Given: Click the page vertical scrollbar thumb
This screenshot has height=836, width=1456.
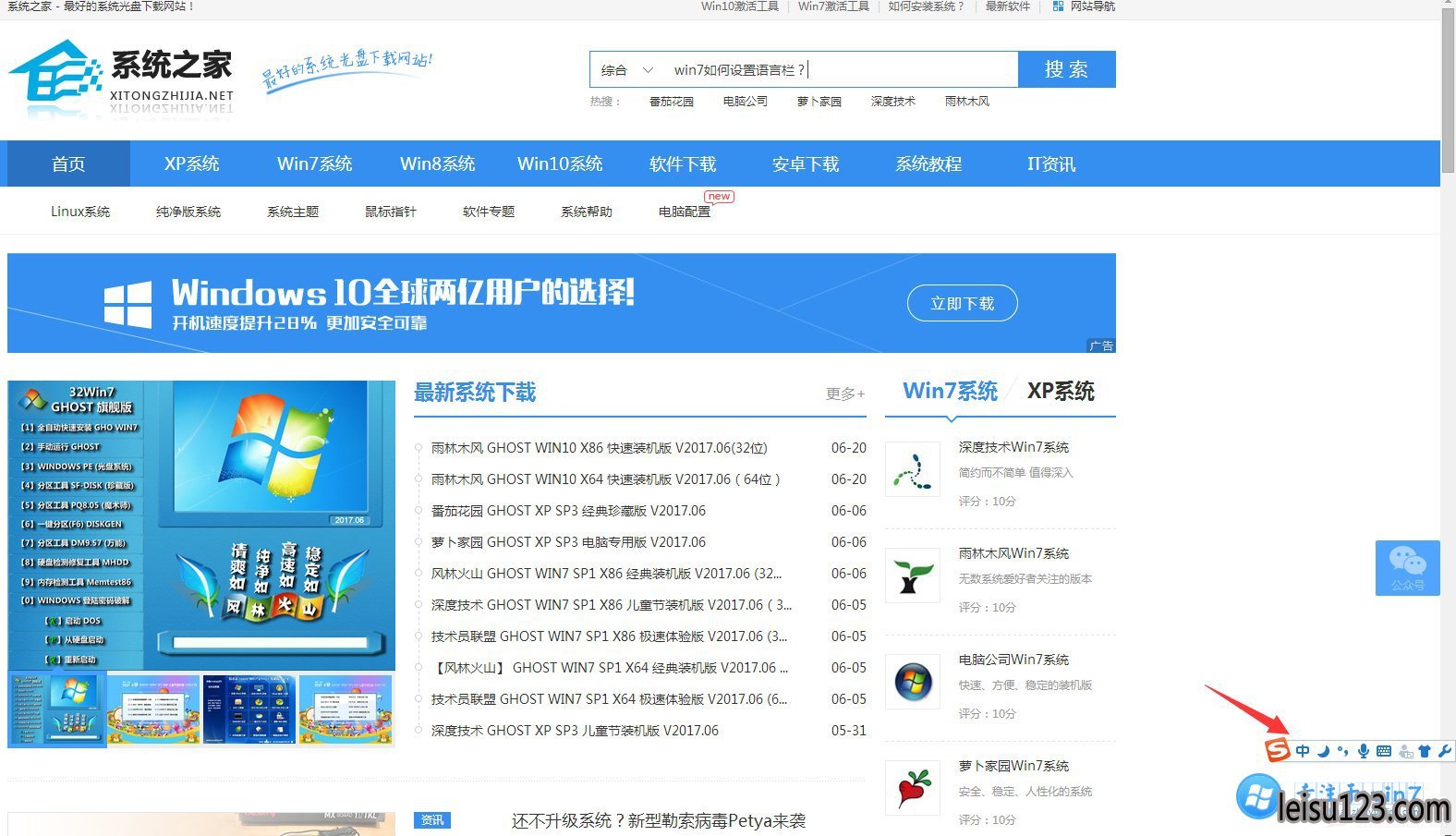Looking at the screenshot, I should click(x=1448, y=91).
